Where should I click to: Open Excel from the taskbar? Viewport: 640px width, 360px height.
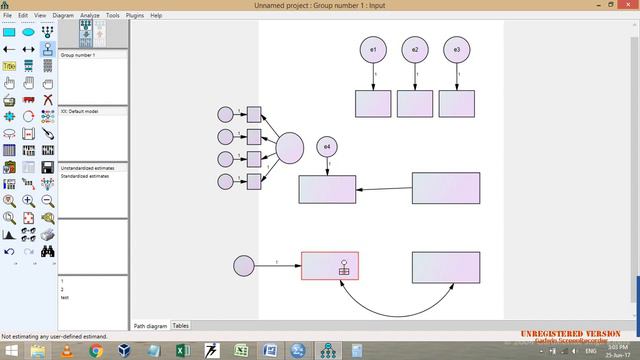tap(183, 351)
